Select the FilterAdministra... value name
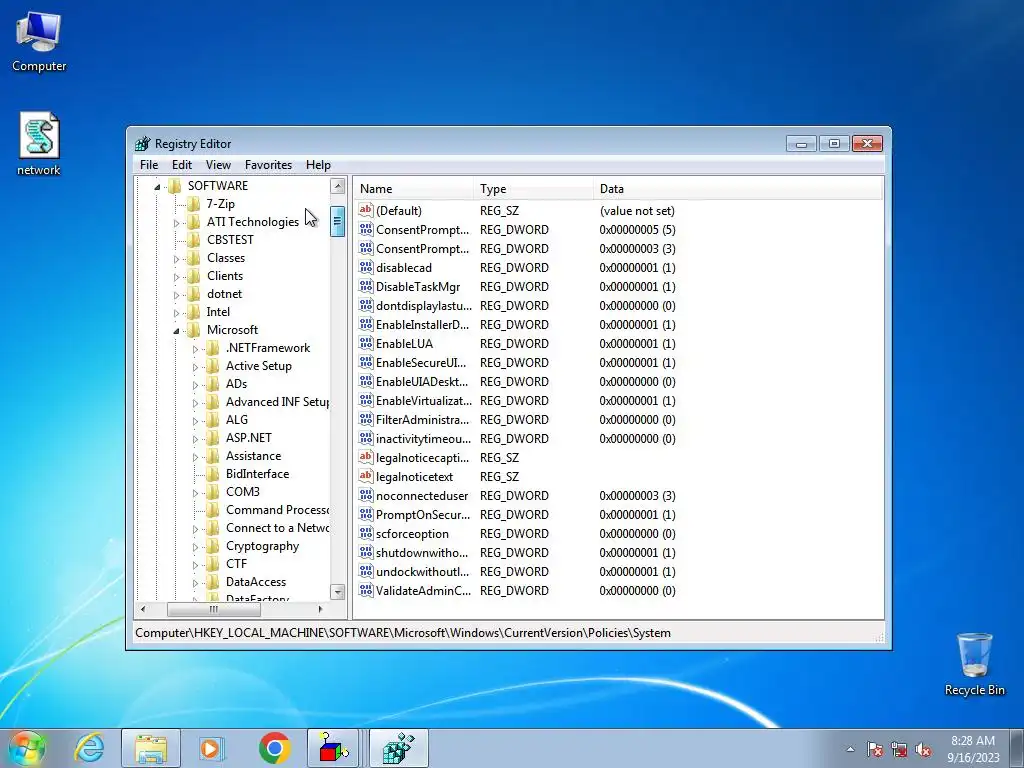Viewport: 1024px width, 768px height. pyautogui.click(x=423, y=419)
